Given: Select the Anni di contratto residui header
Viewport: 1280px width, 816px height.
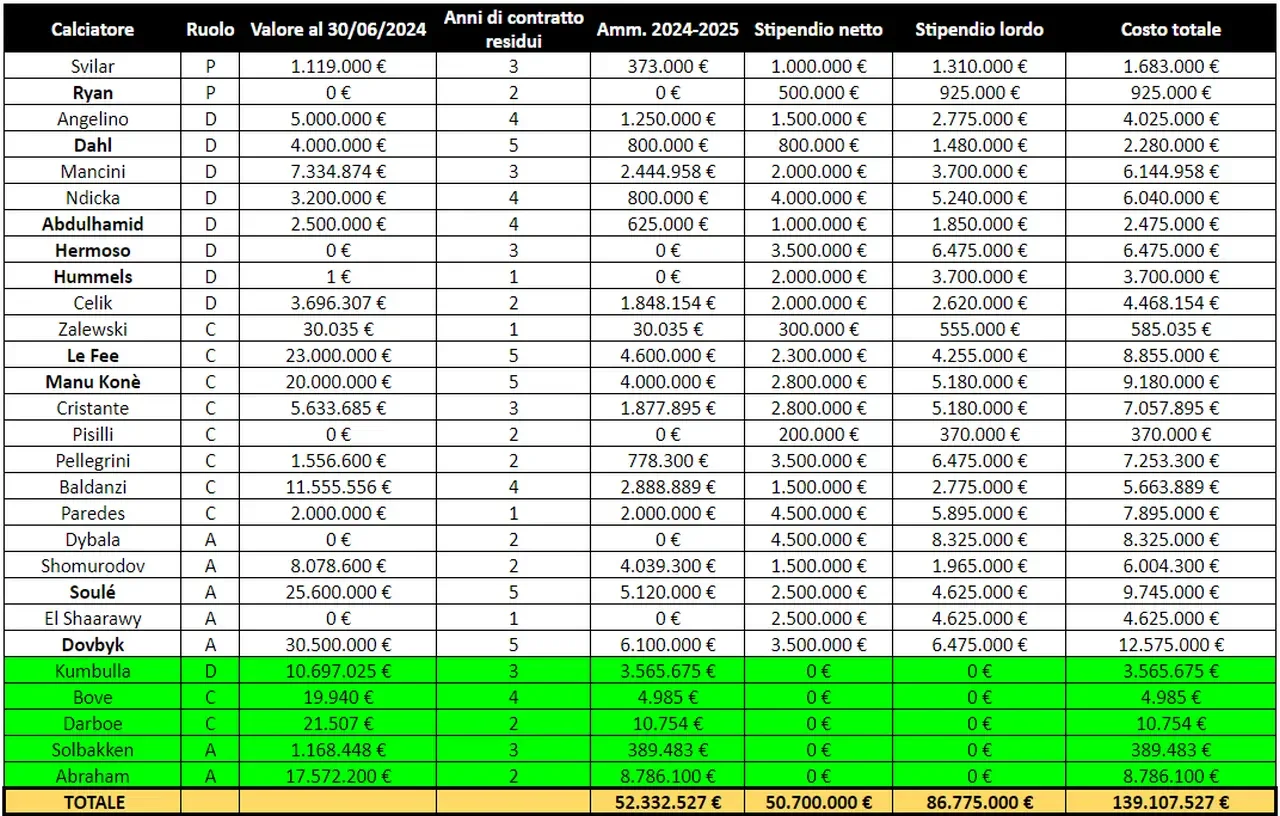Looking at the screenshot, I should [x=514, y=28].
